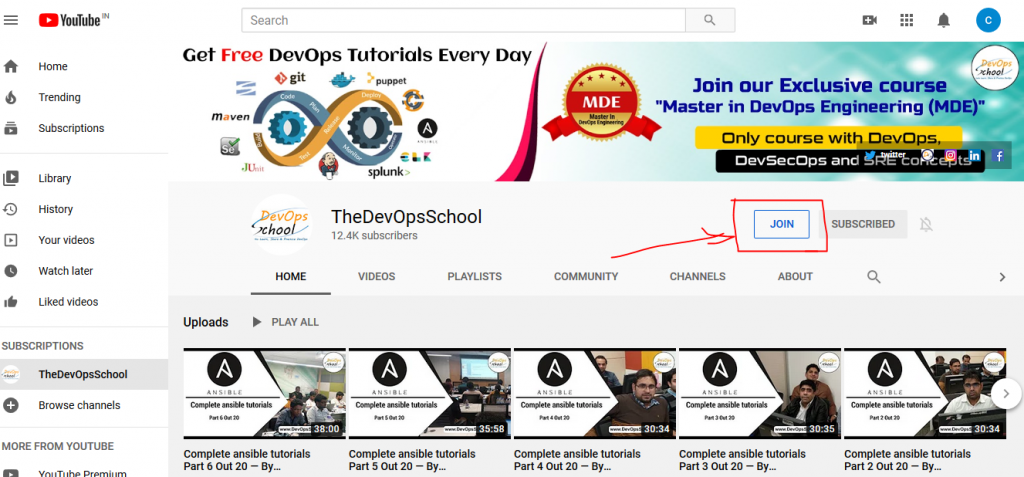Click the '12.4K subscribers' text

click(374, 235)
